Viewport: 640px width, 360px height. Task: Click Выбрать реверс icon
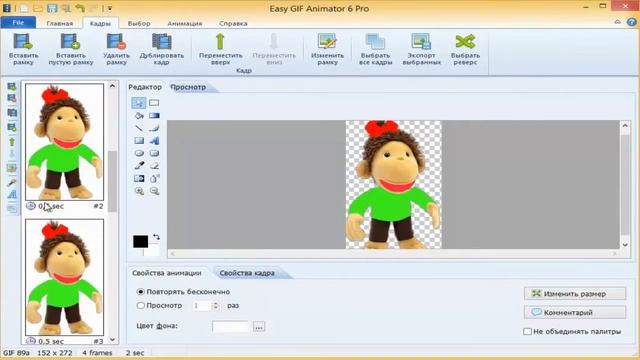pos(465,42)
